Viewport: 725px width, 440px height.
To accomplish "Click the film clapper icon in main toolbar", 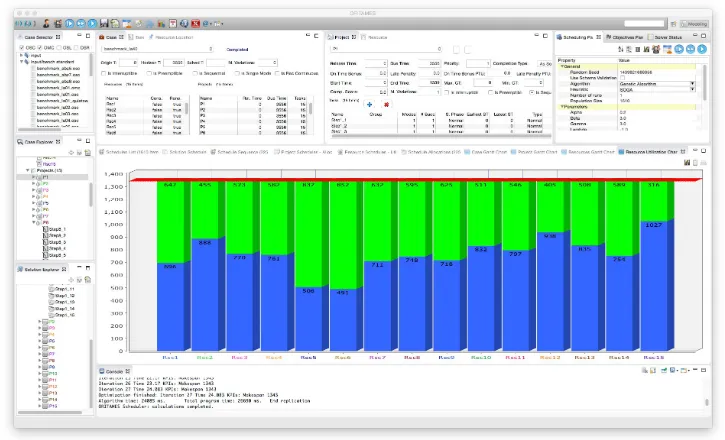I will (58, 23).
